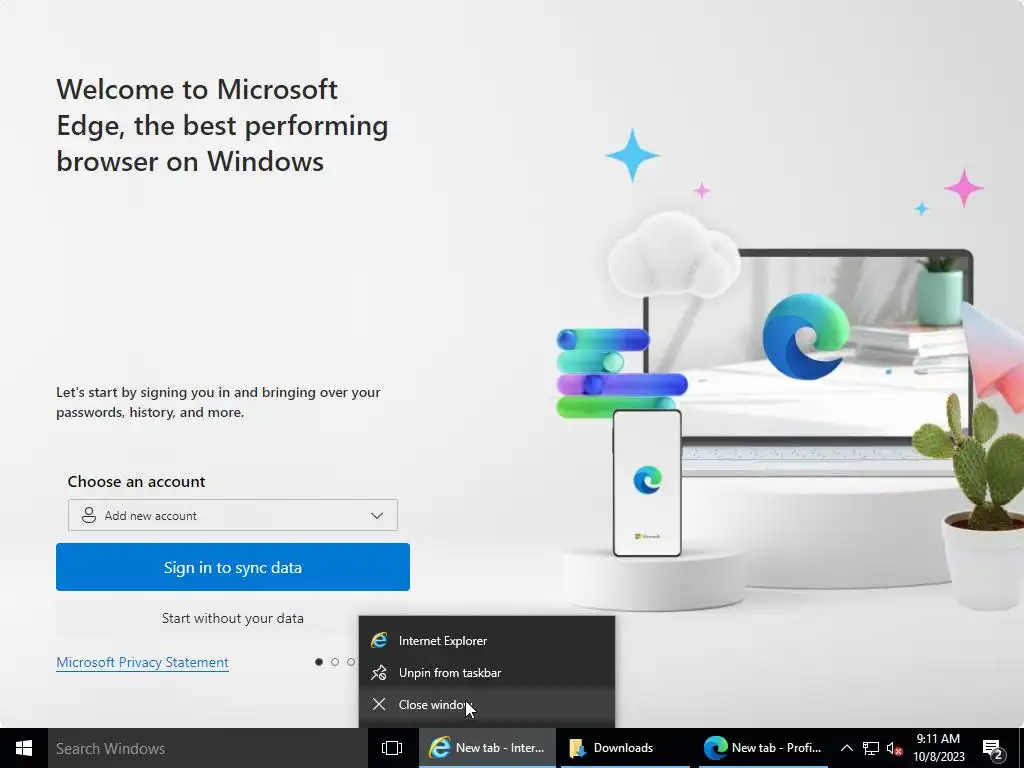Open Internet Explorer from the jump list

coord(487,641)
